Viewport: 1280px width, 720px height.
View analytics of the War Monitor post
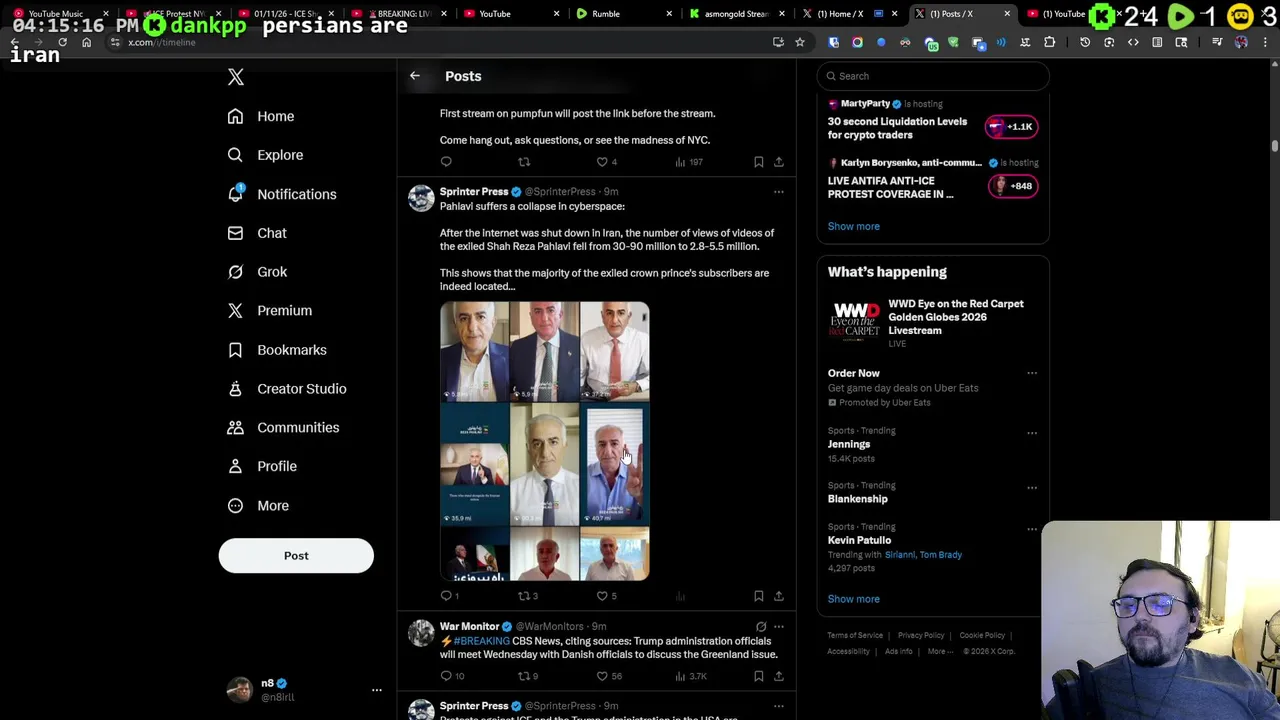tap(691, 676)
